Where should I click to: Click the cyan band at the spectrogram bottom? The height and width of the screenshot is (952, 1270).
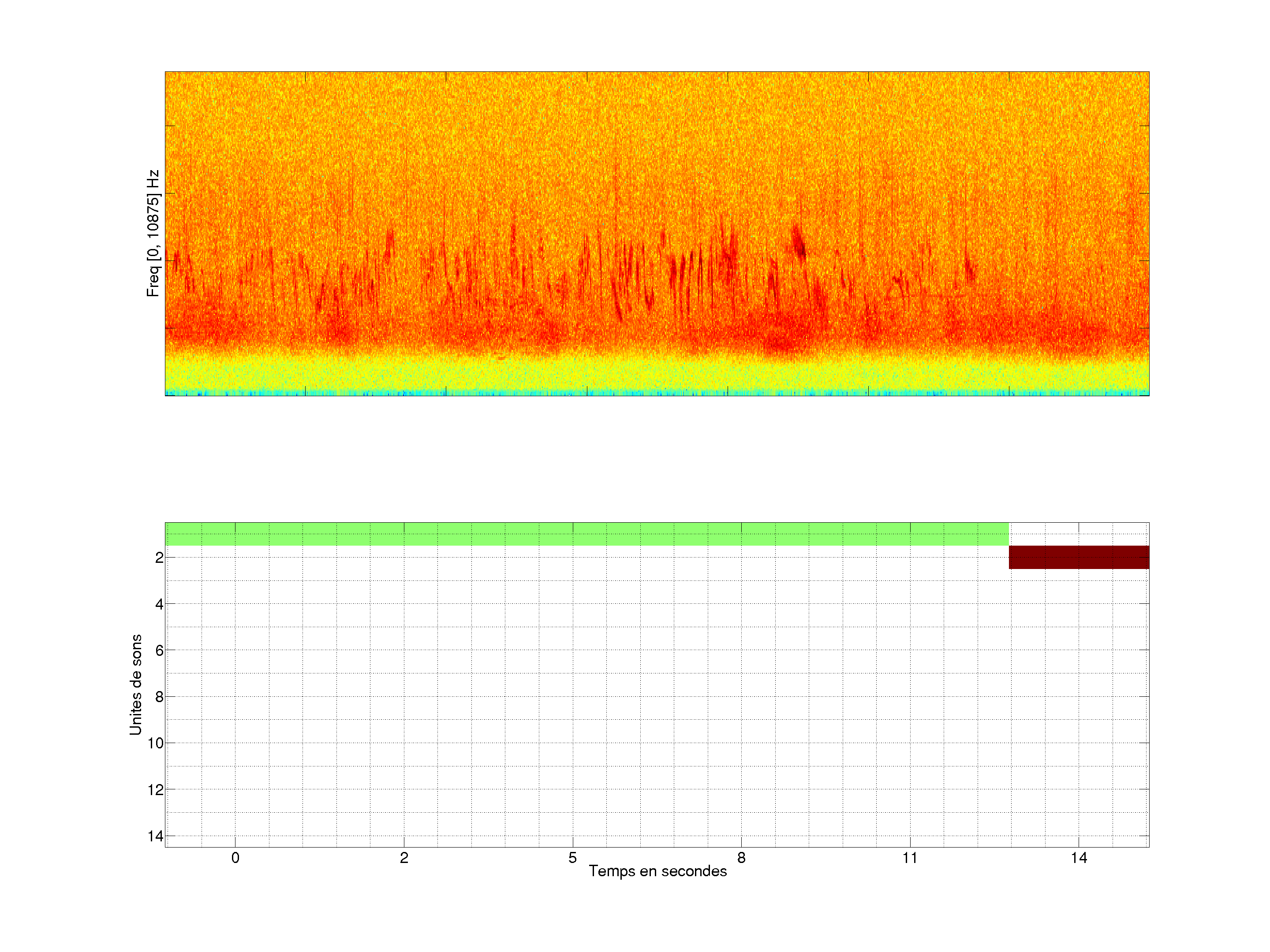pos(657,393)
